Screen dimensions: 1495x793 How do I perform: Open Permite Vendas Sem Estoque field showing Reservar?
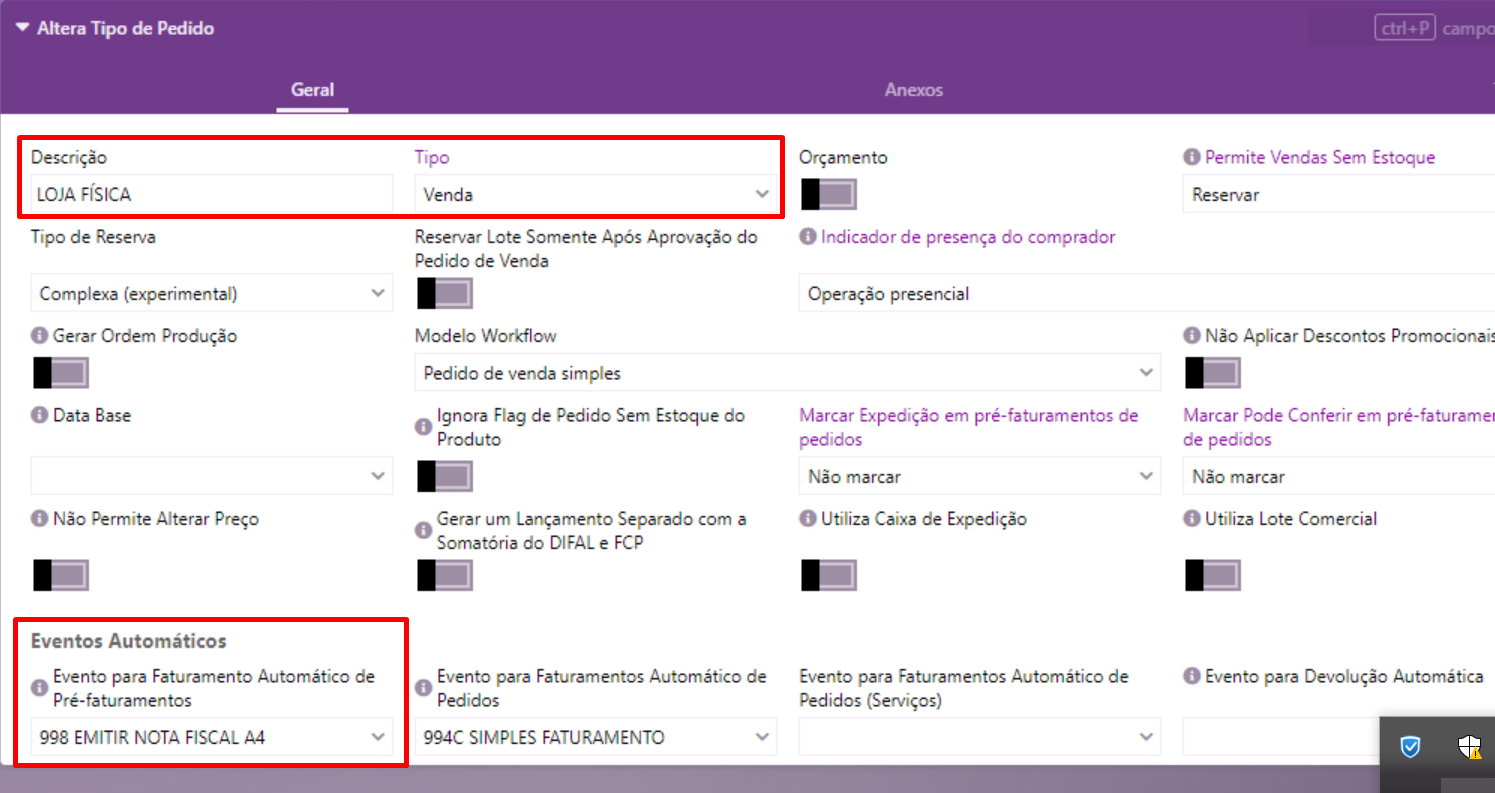[1338, 195]
